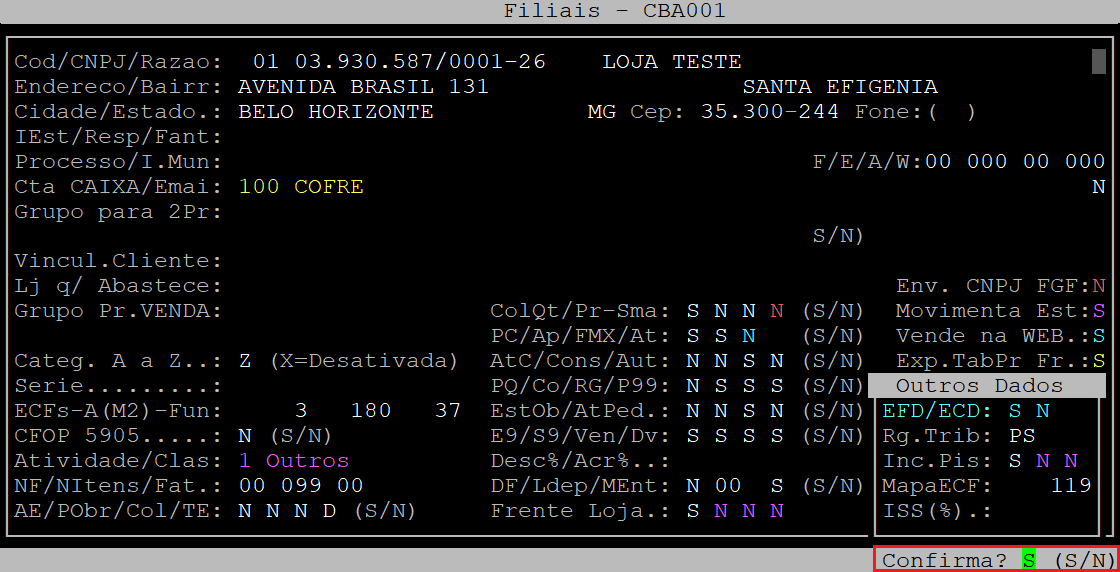Click the LOJA TESTE company name field

point(671,62)
